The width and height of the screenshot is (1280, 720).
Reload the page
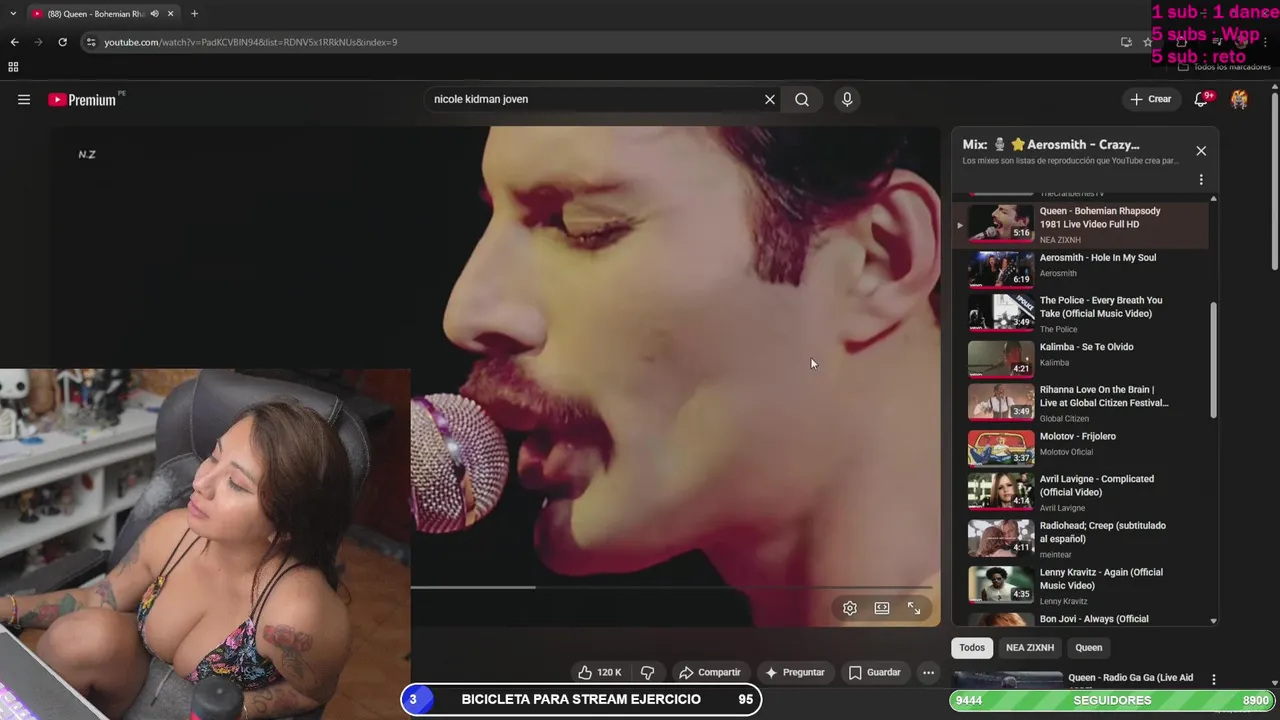(x=62, y=42)
